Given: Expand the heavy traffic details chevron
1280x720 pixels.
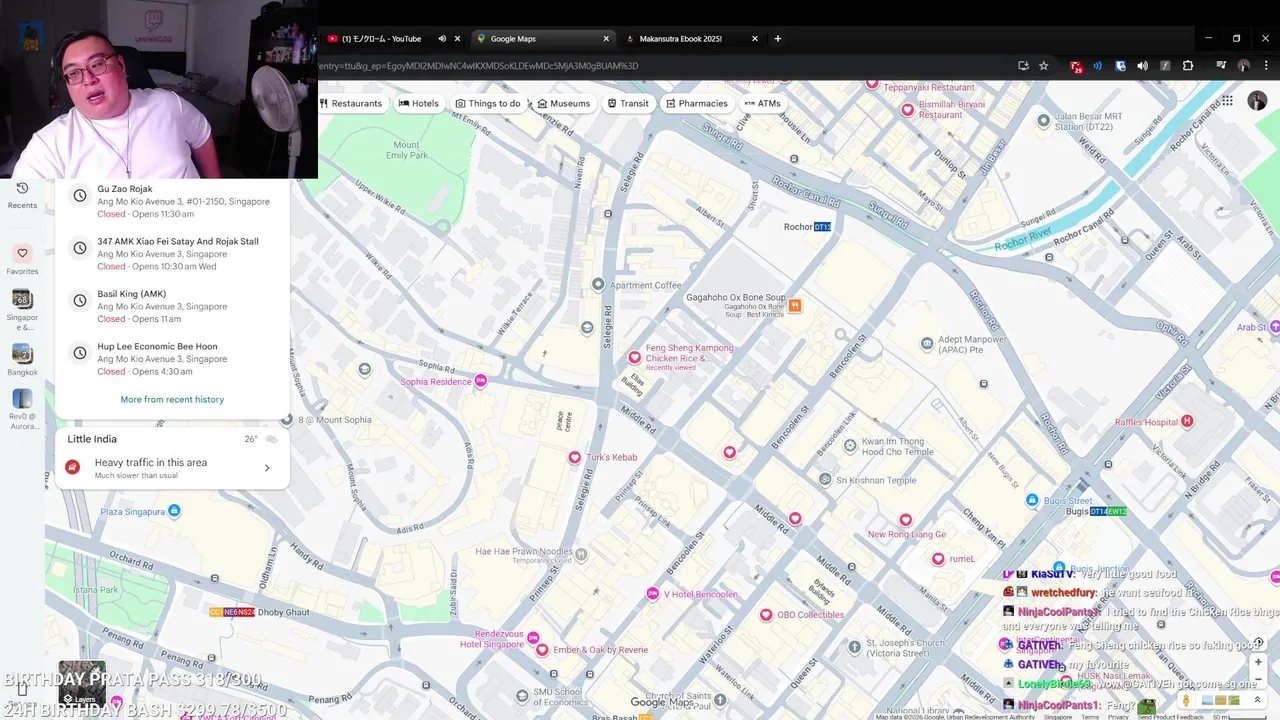Looking at the screenshot, I should coord(267,468).
